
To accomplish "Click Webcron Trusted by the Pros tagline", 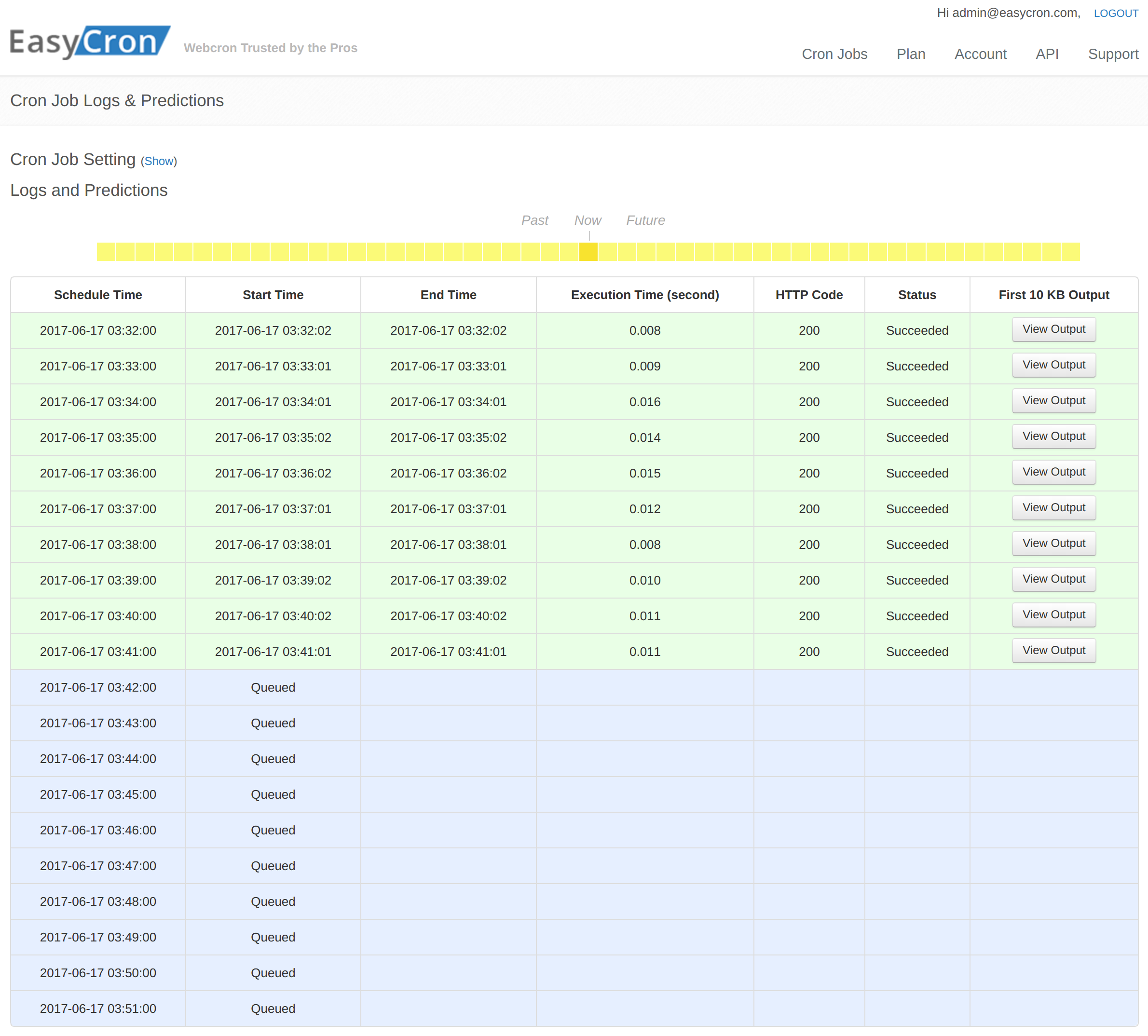I will [270, 48].
